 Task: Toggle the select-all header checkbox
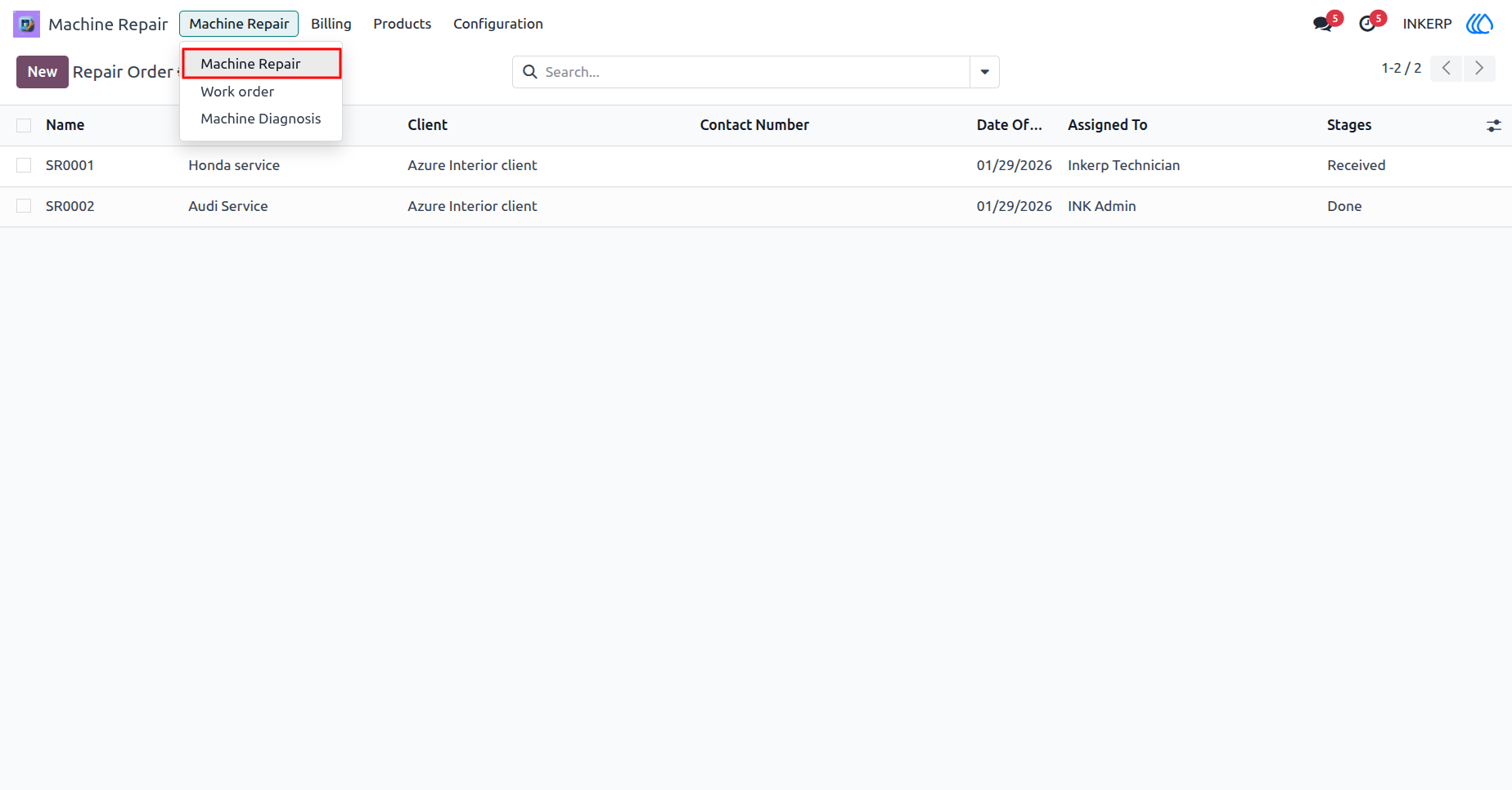[x=24, y=125]
